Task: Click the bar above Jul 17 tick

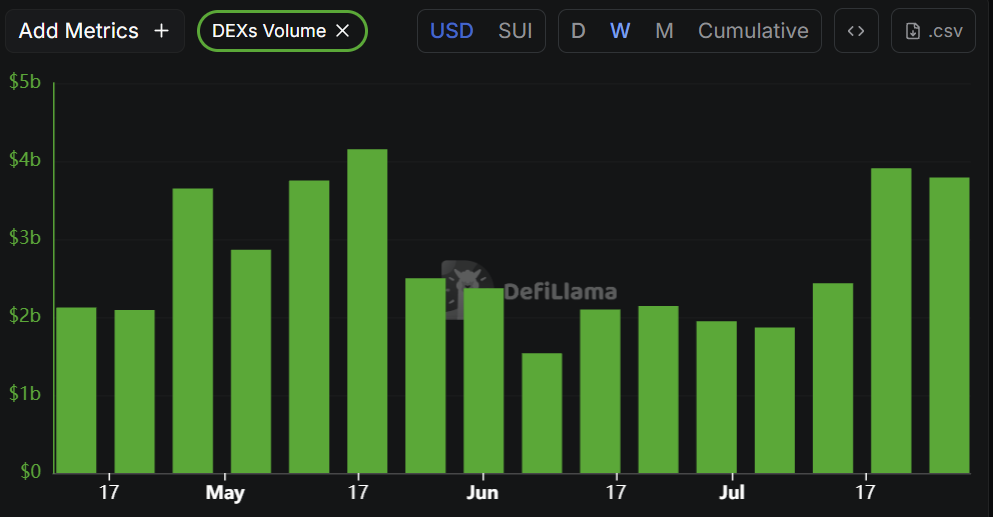Action: (891, 321)
